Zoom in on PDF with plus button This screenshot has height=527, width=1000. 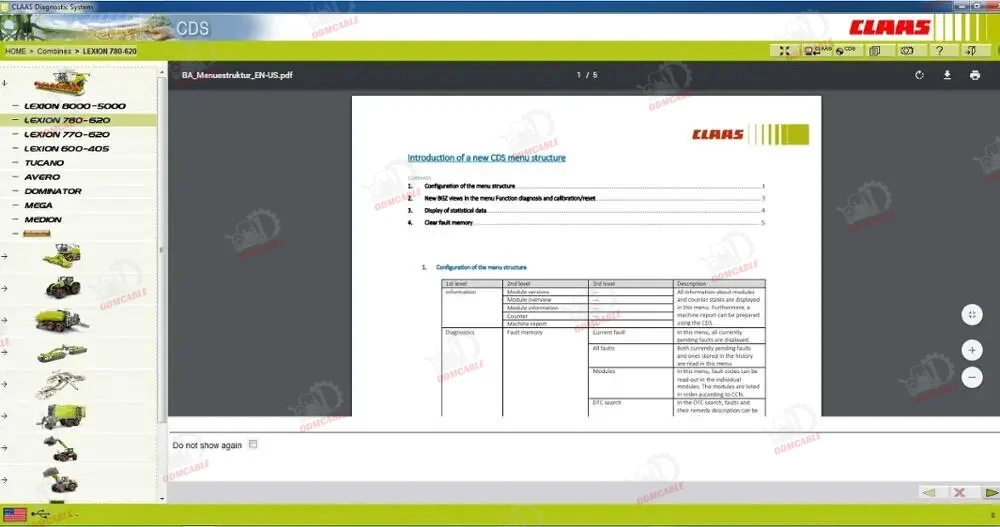[971, 350]
